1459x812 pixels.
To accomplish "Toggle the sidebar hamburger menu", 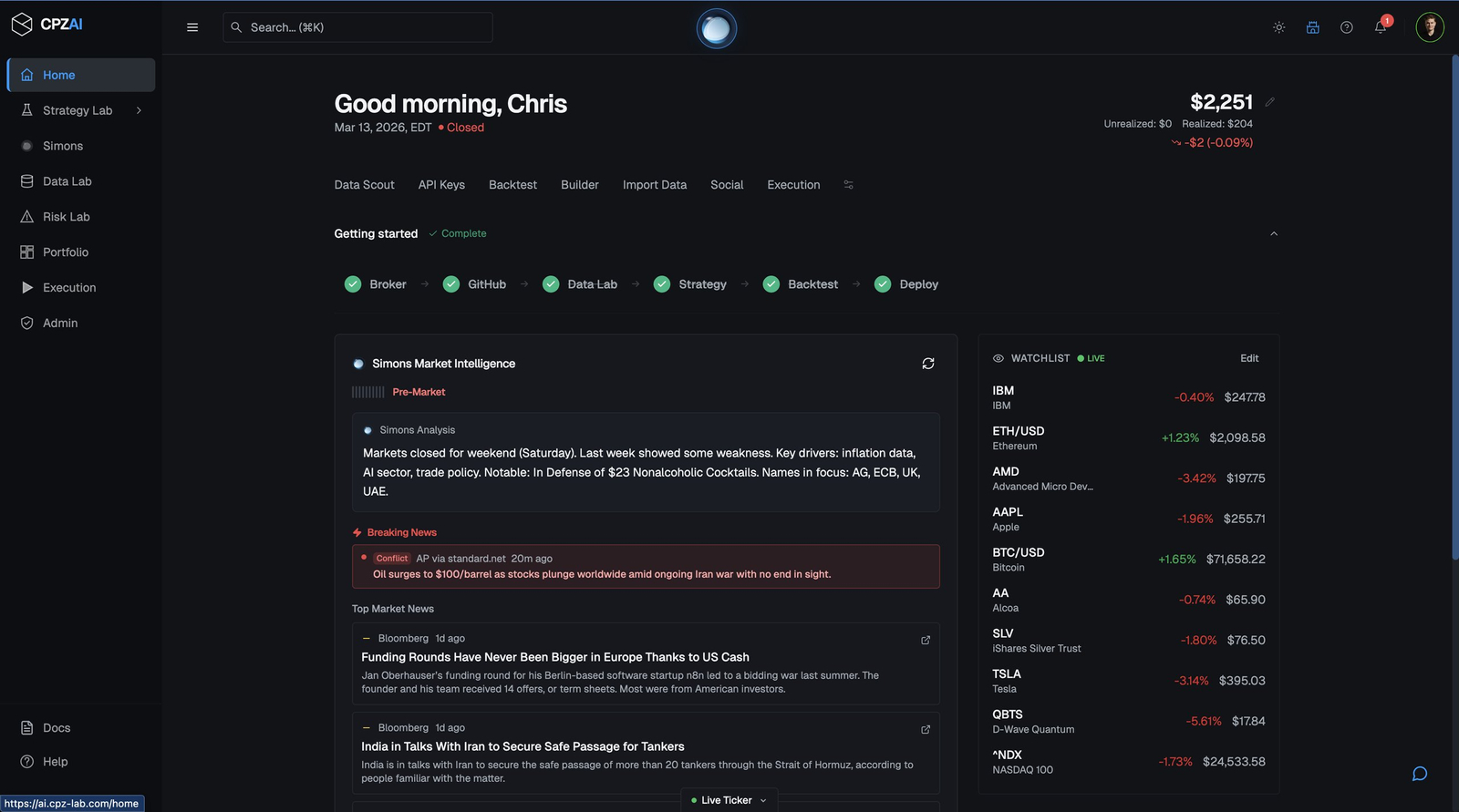I will click(x=192, y=27).
